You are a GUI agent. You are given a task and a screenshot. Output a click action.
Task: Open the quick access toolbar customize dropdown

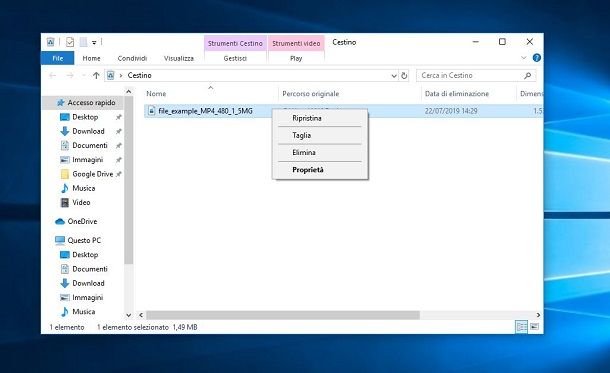pos(94,42)
